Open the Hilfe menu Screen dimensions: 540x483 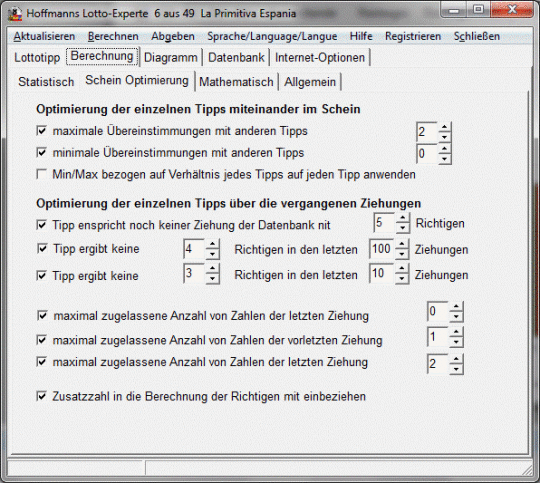361,36
